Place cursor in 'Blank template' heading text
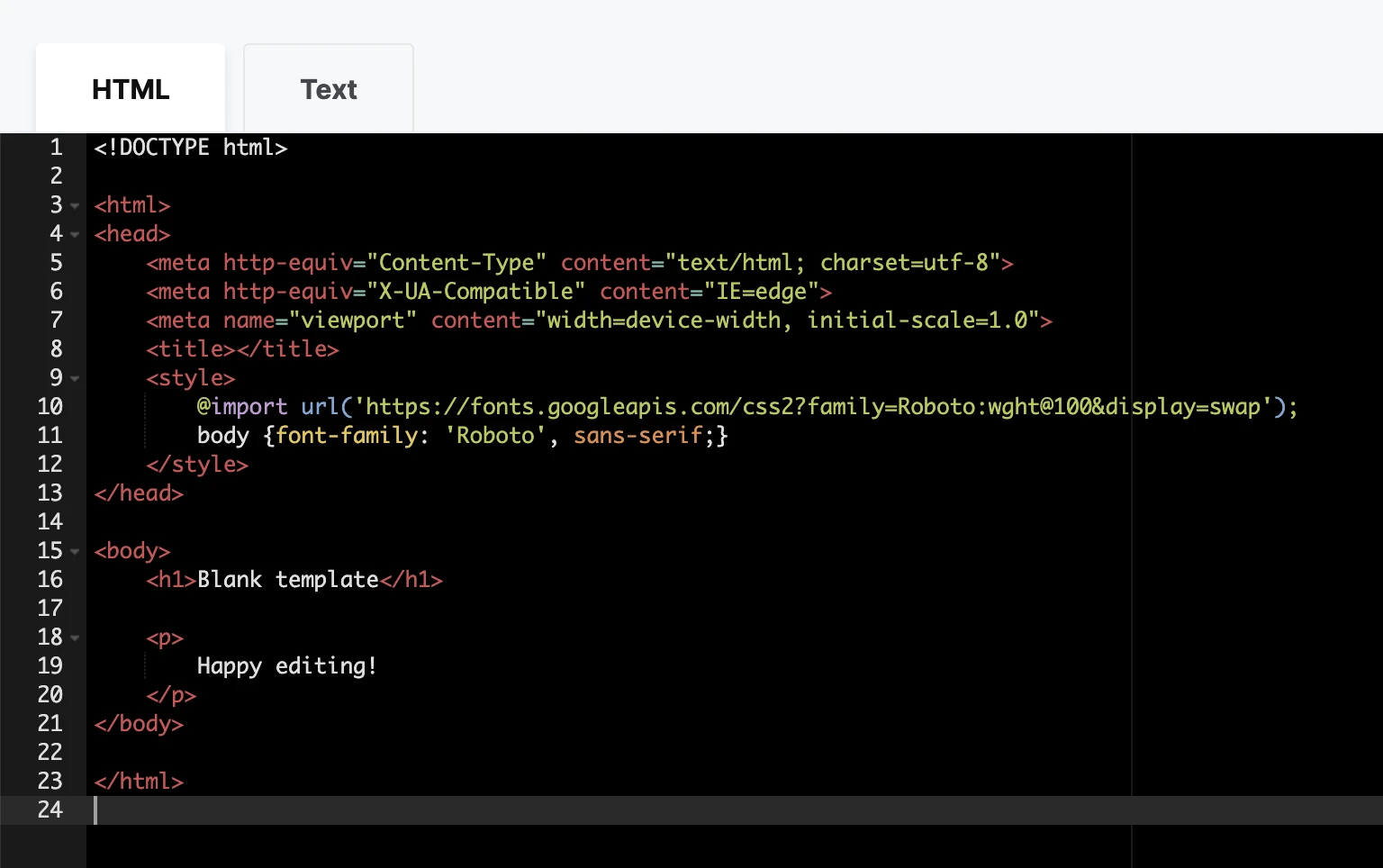Screen dimensions: 1383x868 [x=288, y=580]
